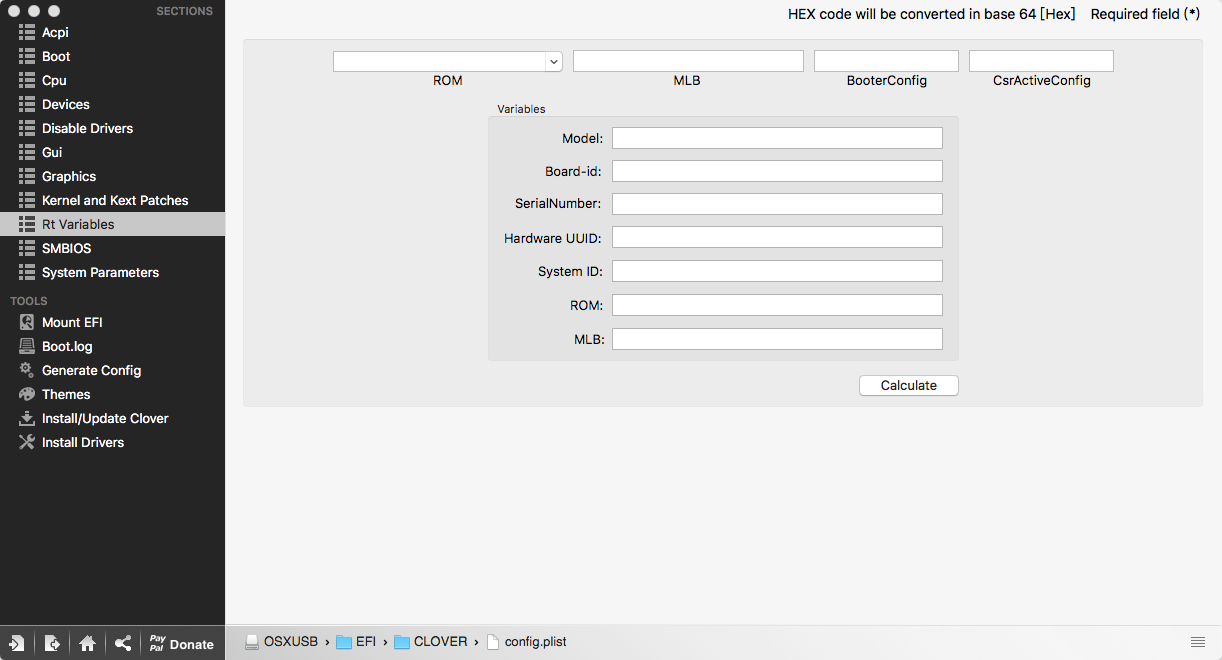The height and width of the screenshot is (660, 1222).
Task: Click the home icon in bottom toolbar
Action: tap(87, 643)
